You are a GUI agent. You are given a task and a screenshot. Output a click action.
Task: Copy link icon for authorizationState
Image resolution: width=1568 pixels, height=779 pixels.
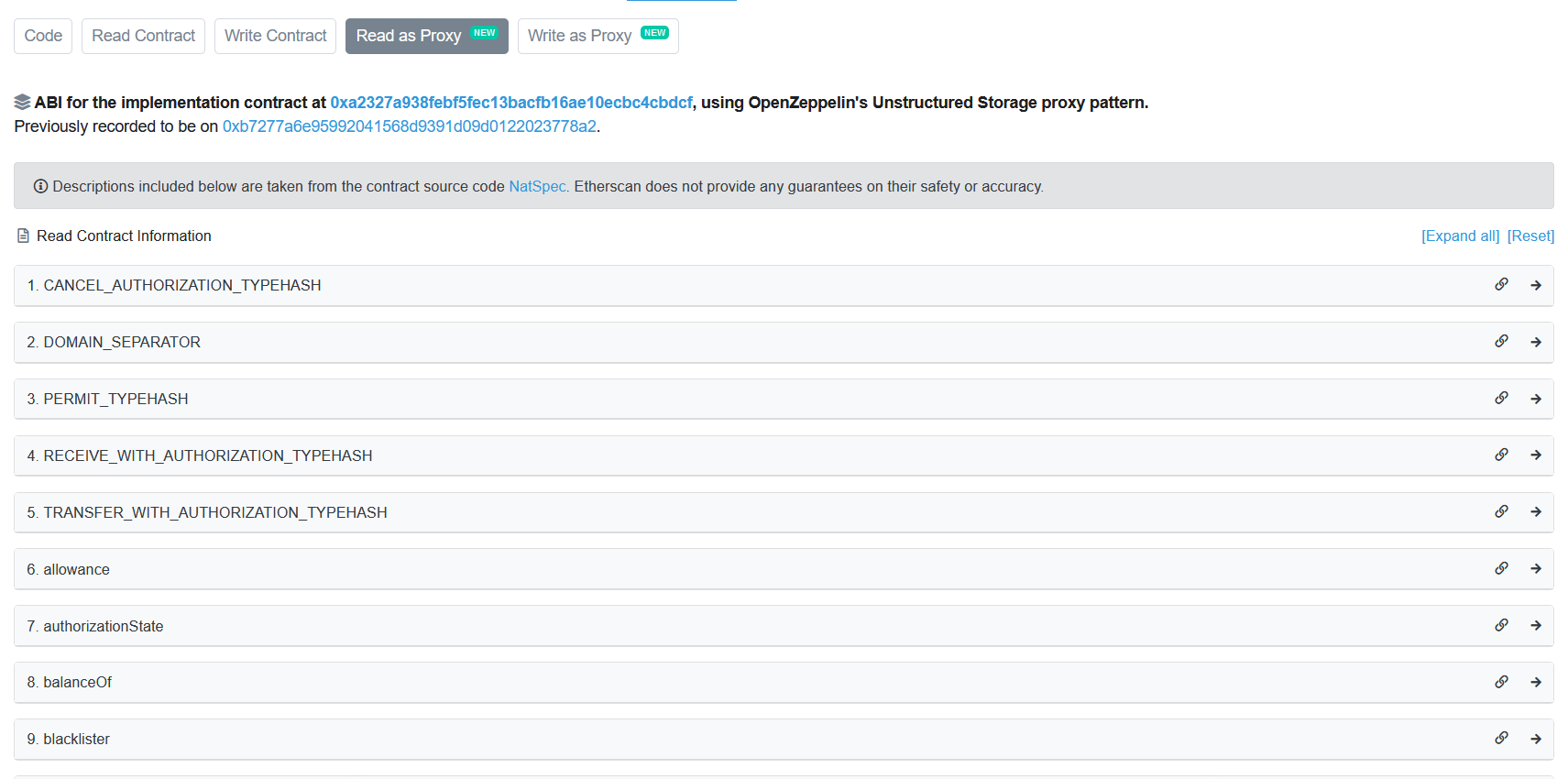(x=1501, y=626)
